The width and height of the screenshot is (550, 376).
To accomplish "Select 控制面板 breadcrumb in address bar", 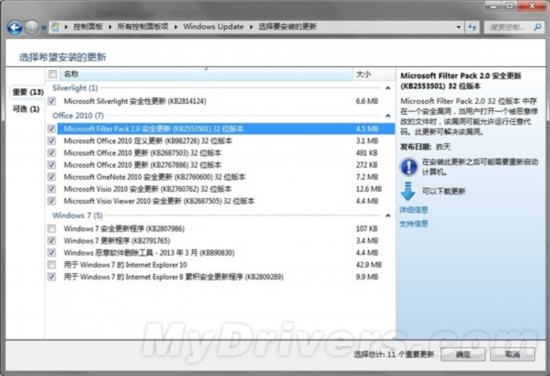I will [88, 27].
